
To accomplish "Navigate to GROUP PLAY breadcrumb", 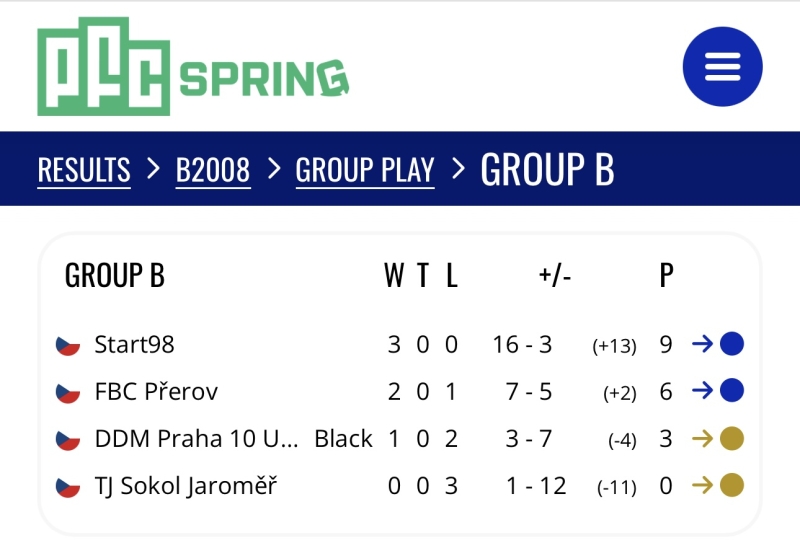I will (x=365, y=170).
